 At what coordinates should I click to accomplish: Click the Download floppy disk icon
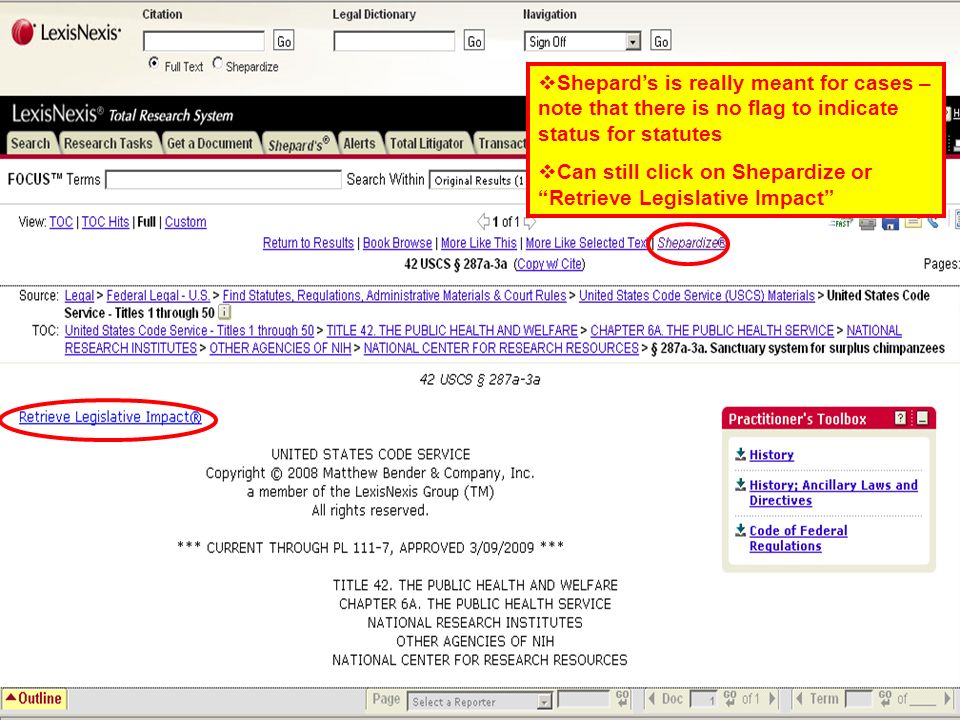pyautogui.click(x=890, y=223)
